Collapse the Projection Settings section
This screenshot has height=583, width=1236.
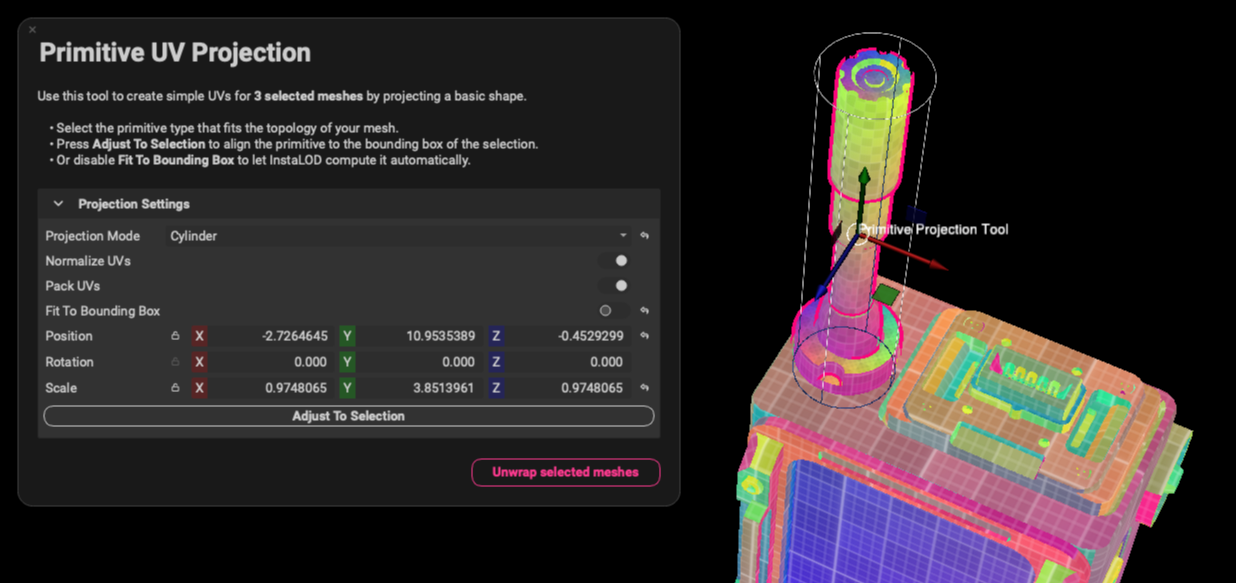pos(57,203)
